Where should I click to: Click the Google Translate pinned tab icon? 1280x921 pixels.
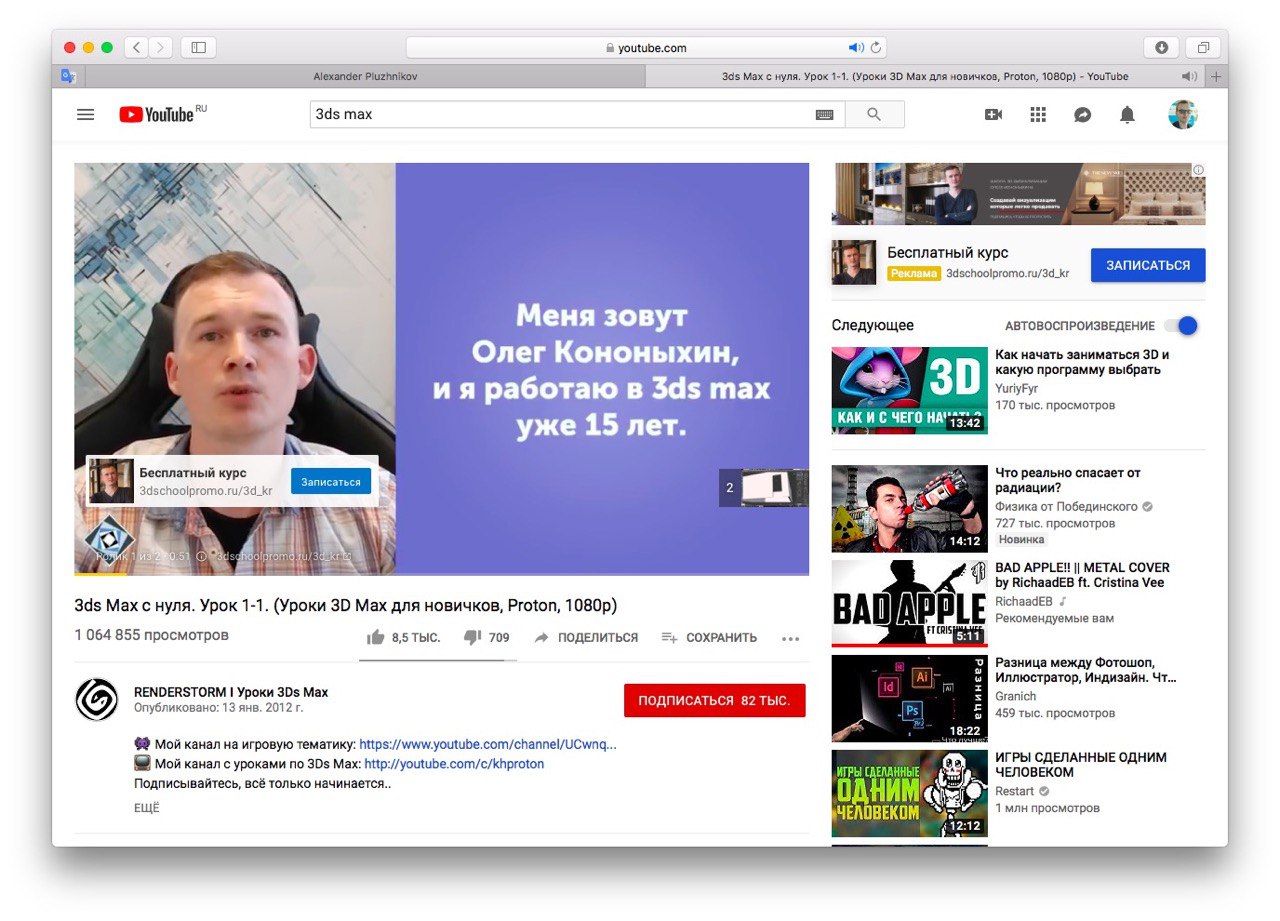pos(68,76)
